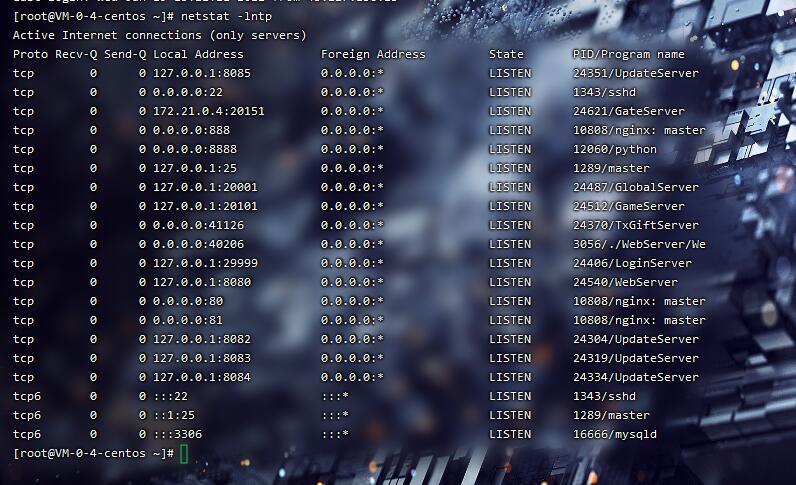Screen dimensions: 796x485
Task: Click the State column header
Action: tap(506, 54)
